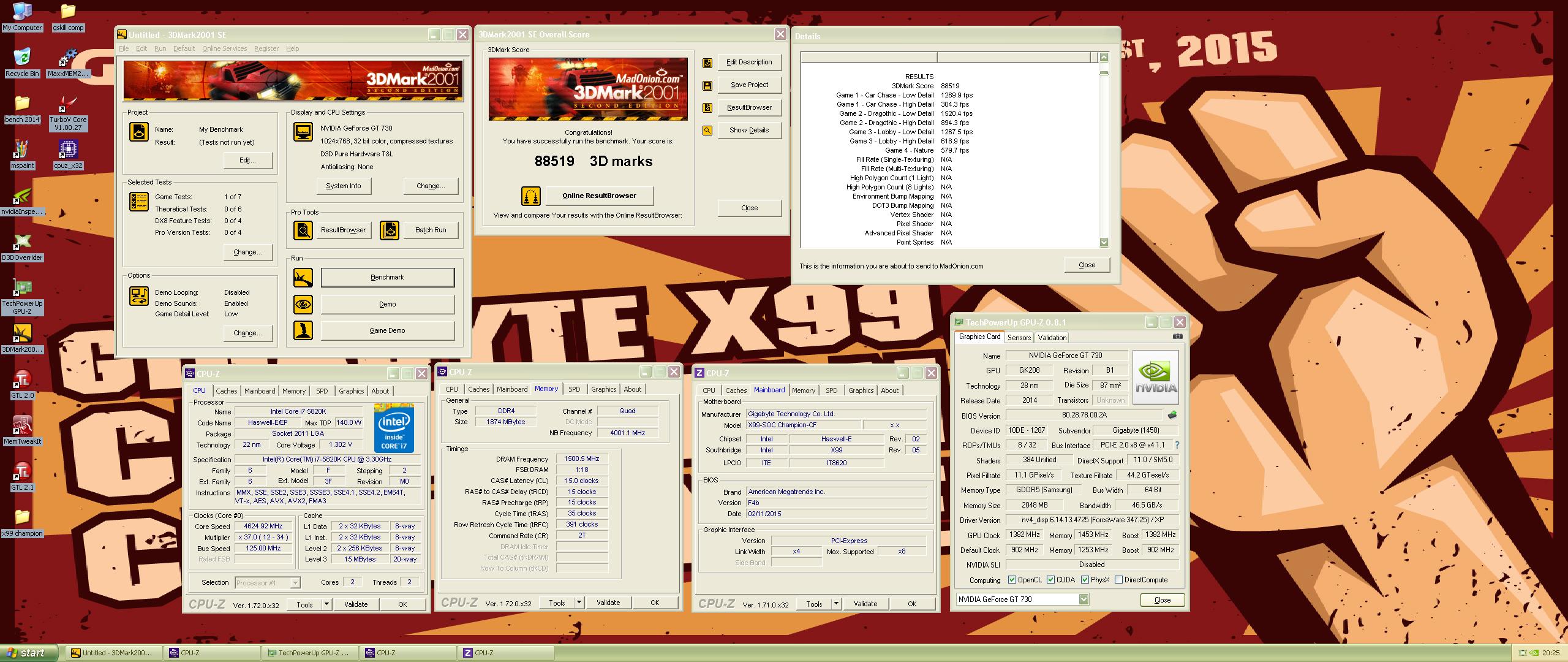Launch TechPowerUp GPU-Z desktop shortcut
This screenshot has height=662, width=1568.
point(22,297)
